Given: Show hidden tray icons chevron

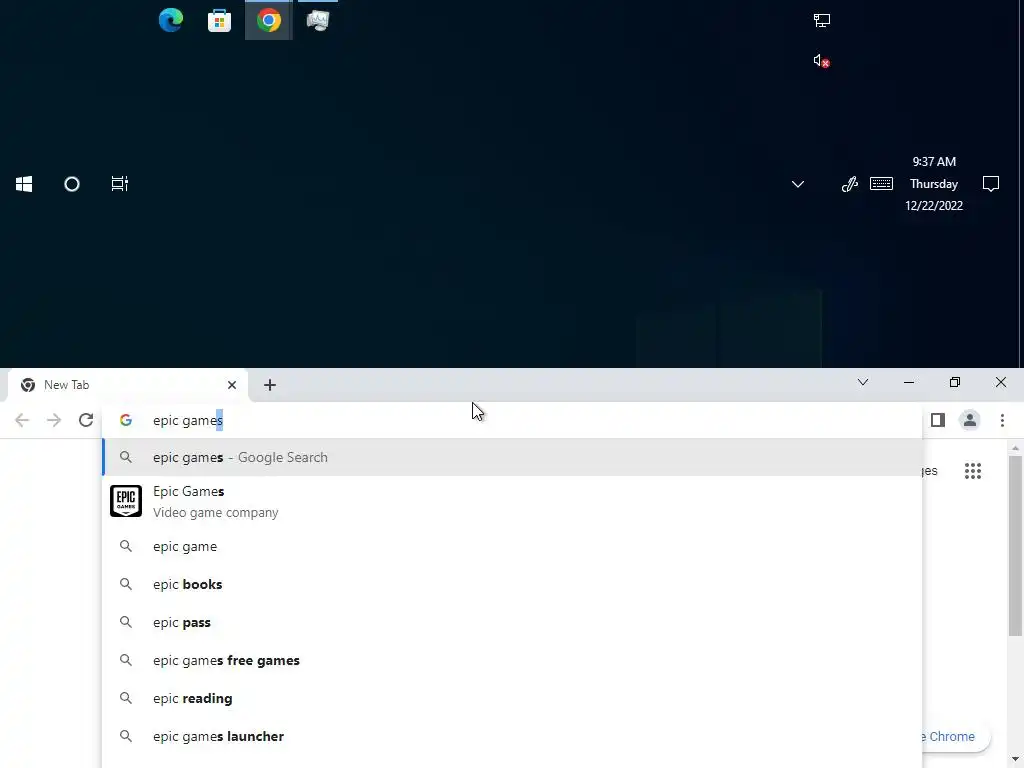Looking at the screenshot, I should [797, 184].
